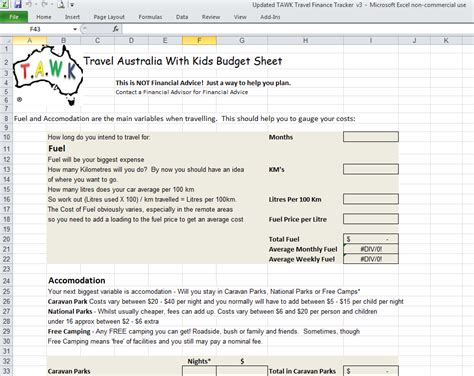Click the Caravan Parks Nights input cell
Image resolution: width=474 pixels, height=376 pixels.
pos(199,371)
